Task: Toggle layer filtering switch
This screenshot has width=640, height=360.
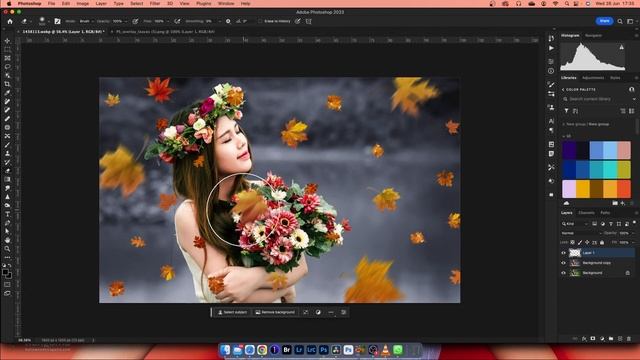Action: (x=634, y=222)
